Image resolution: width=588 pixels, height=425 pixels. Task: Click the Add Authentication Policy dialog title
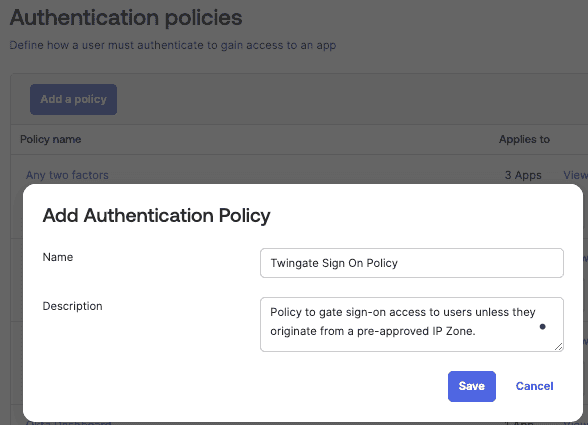tap(156, 216)
